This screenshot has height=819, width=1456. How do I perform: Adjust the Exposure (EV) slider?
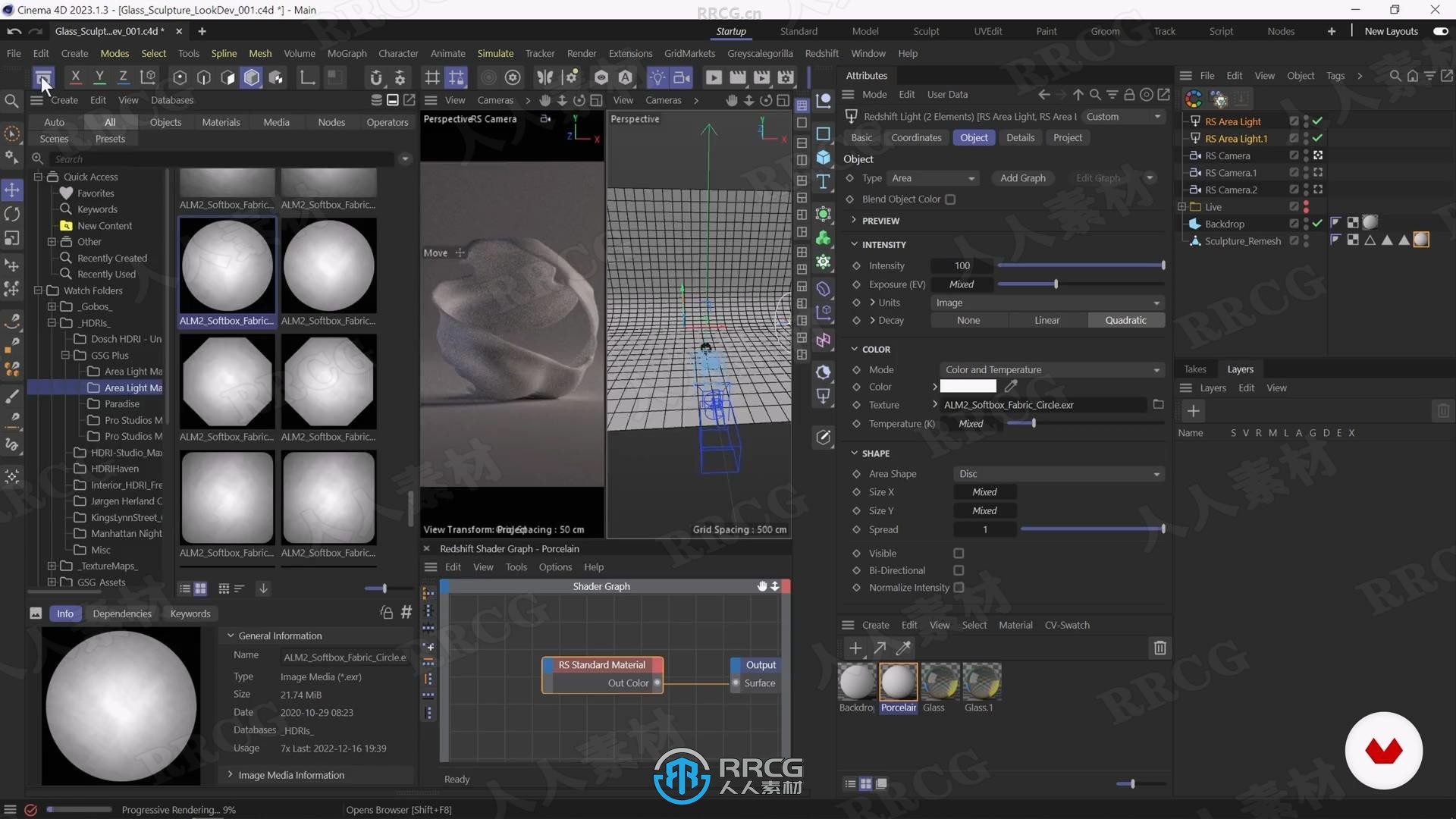tap(1081, 284)
